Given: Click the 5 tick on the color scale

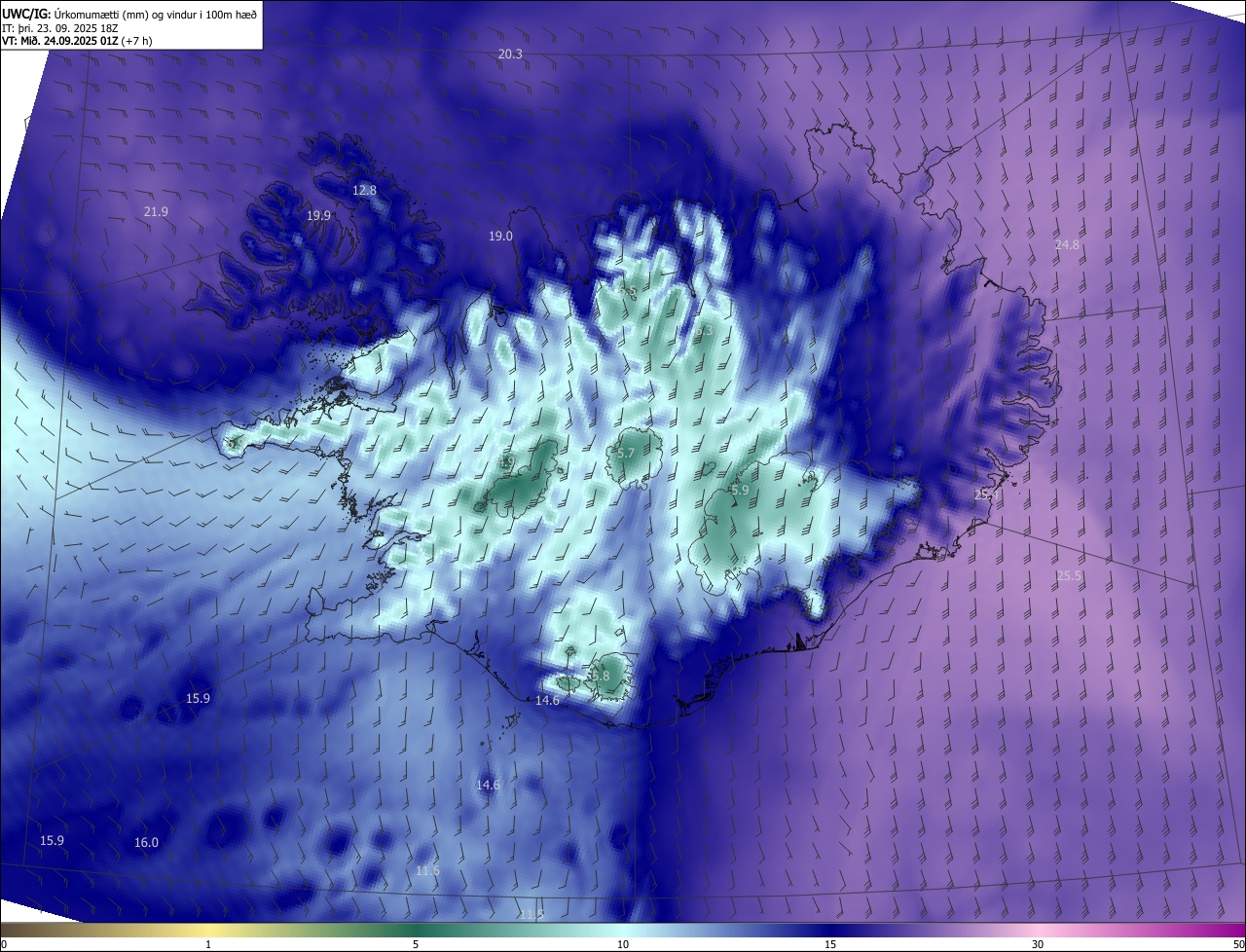Looking at the screenshot, I should point(416,944).
